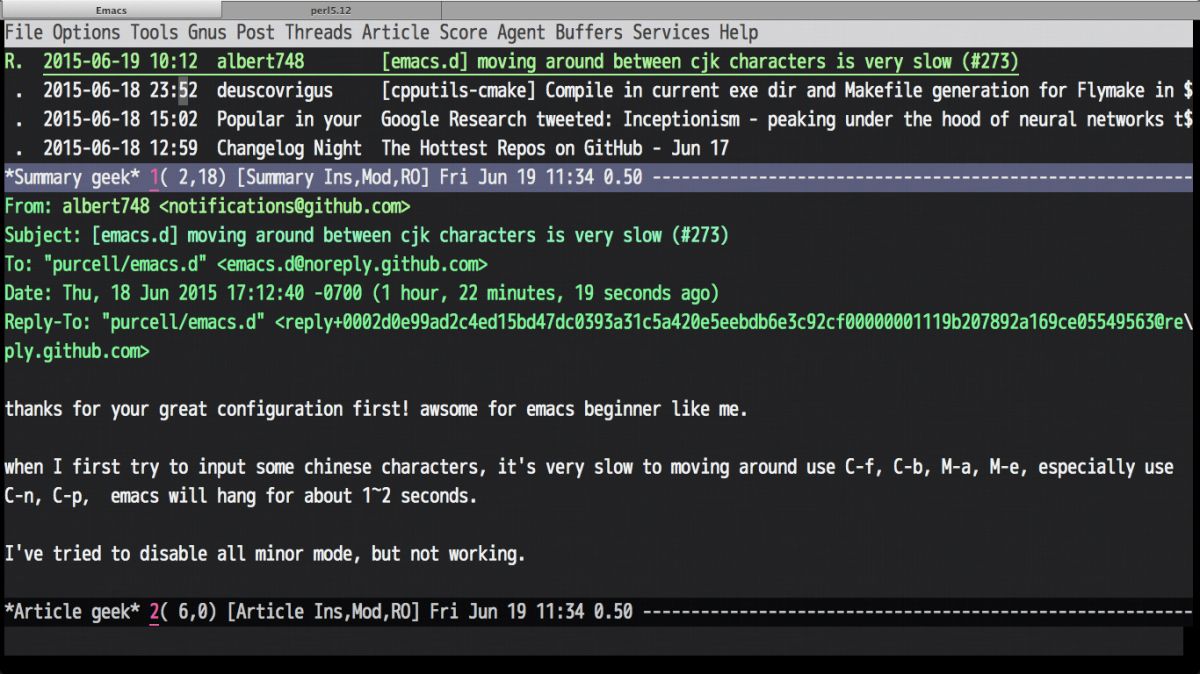The image size is (1200, 674).
Task: Open the Help menu
Action: pos(738,32)
